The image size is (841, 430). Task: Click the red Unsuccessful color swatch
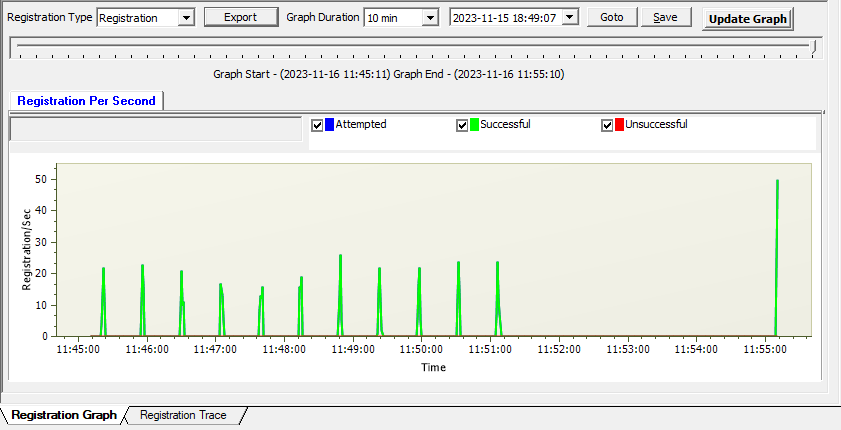coord(619,124)
